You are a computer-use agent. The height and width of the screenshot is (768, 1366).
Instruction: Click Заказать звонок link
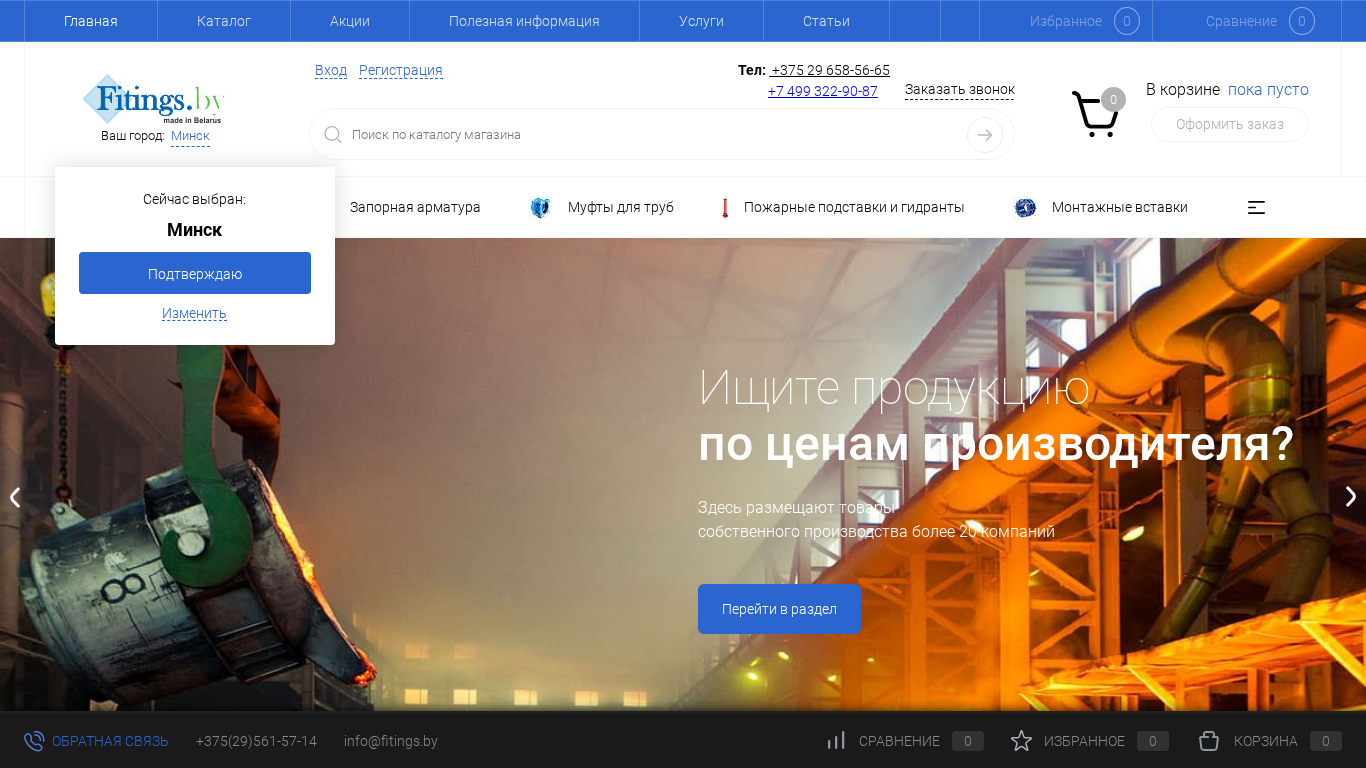[960, 90]
